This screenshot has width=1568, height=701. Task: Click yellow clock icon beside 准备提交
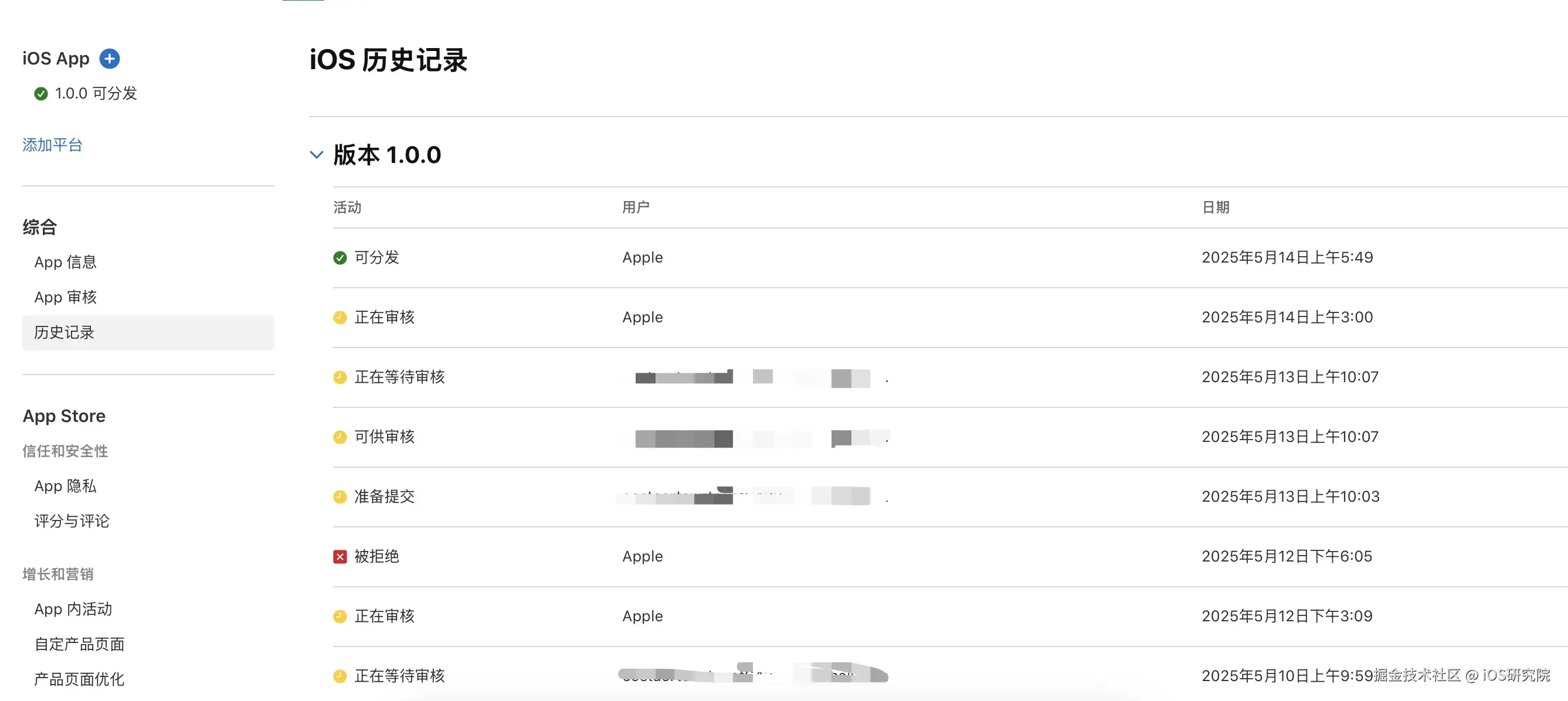pos(340,497)
